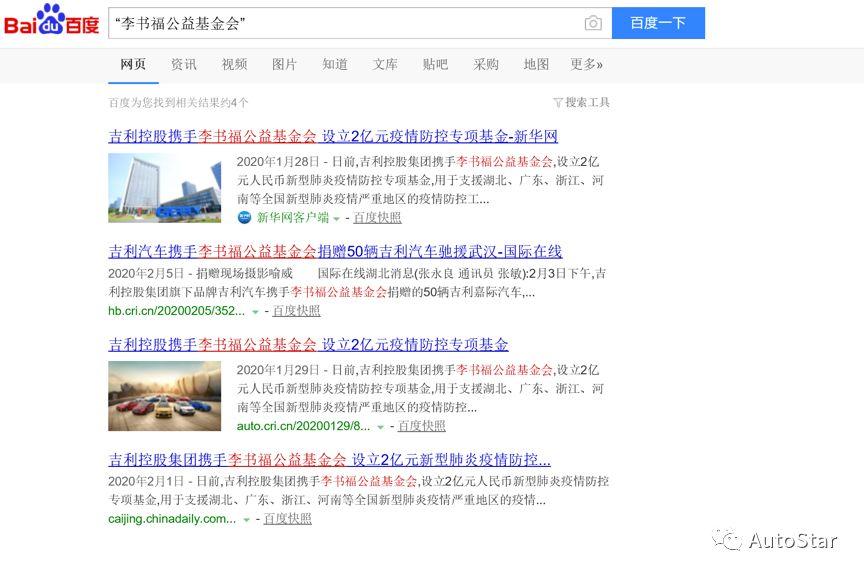Image resolution: width=864 pixels, height=575 pixels.
Task: Open fourth result title 吉利控股集团携手
Action: (330, 459)
